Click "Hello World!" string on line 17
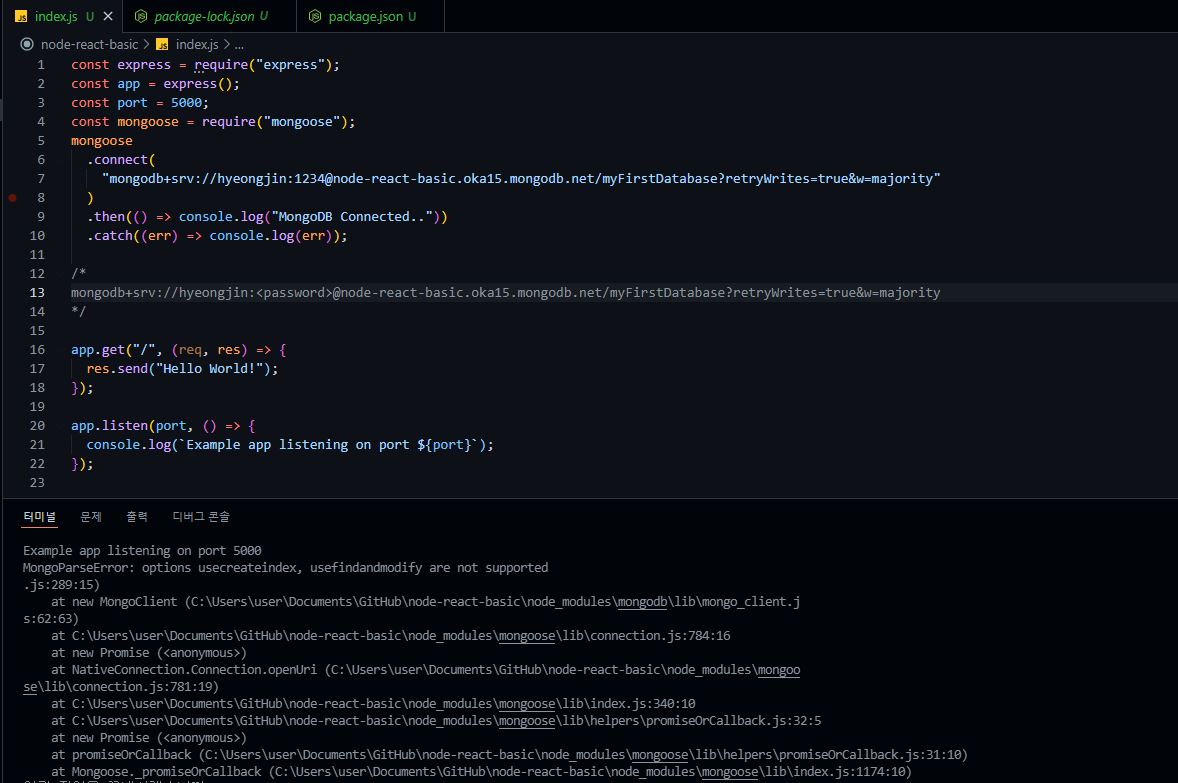This screenshot has height=783, width=1178. click(210, 368)
